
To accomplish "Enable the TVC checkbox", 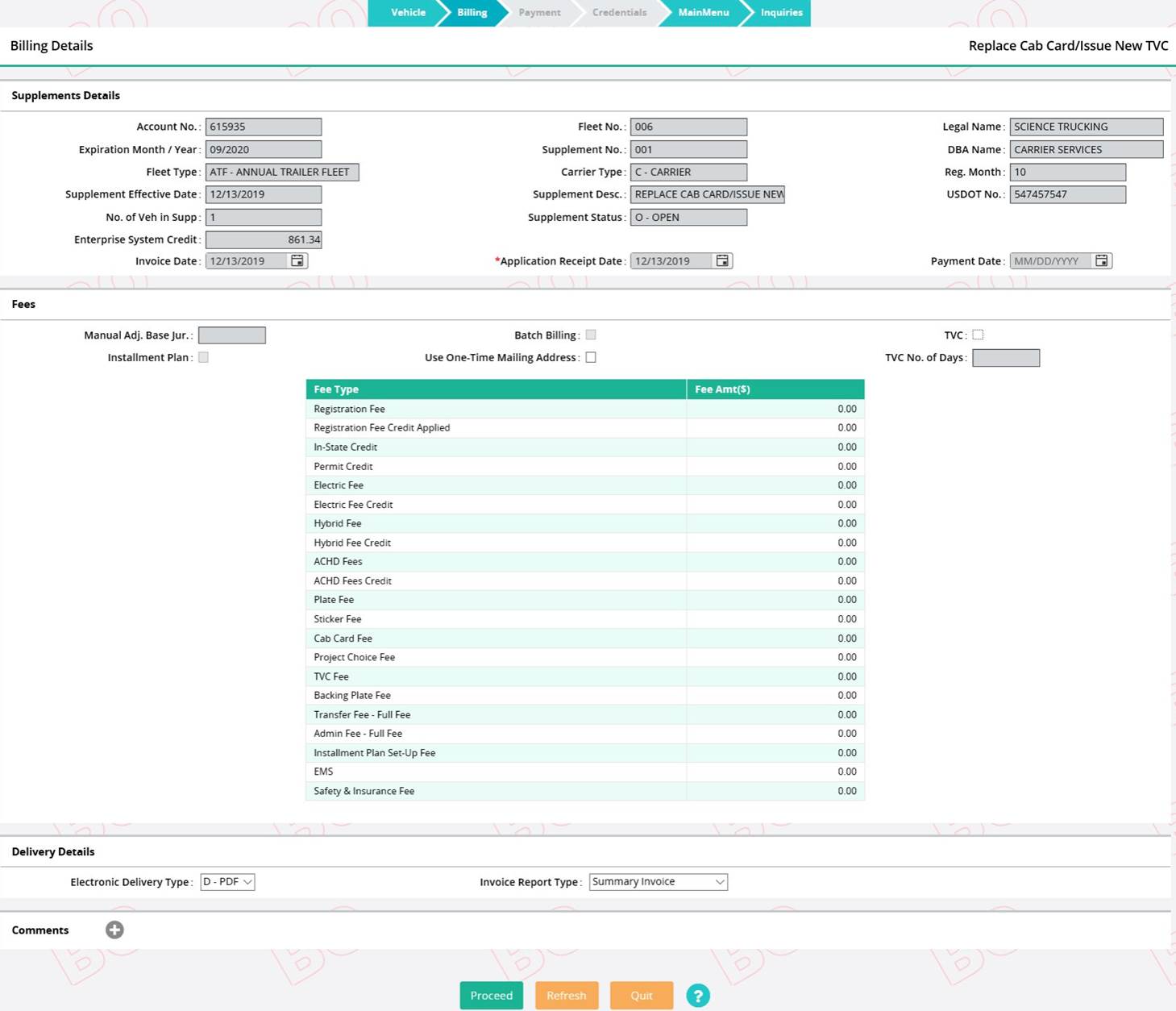I will click(x=978, y=335).
